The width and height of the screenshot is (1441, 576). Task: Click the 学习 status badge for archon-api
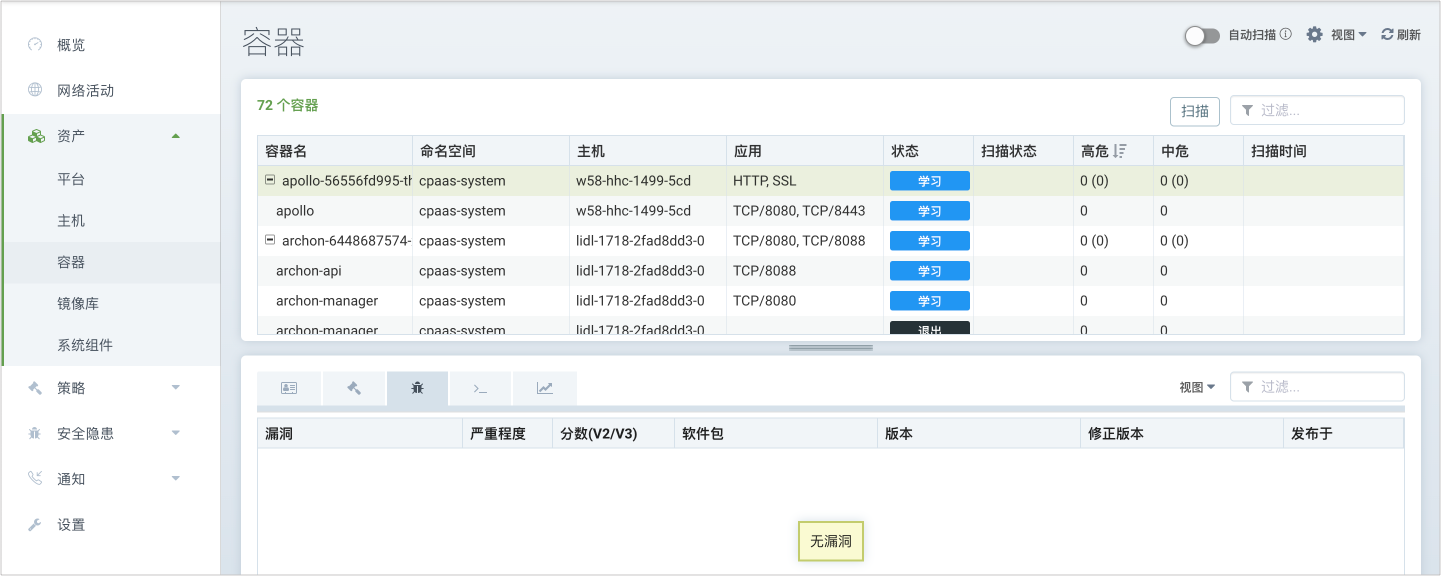click(929, 271)
